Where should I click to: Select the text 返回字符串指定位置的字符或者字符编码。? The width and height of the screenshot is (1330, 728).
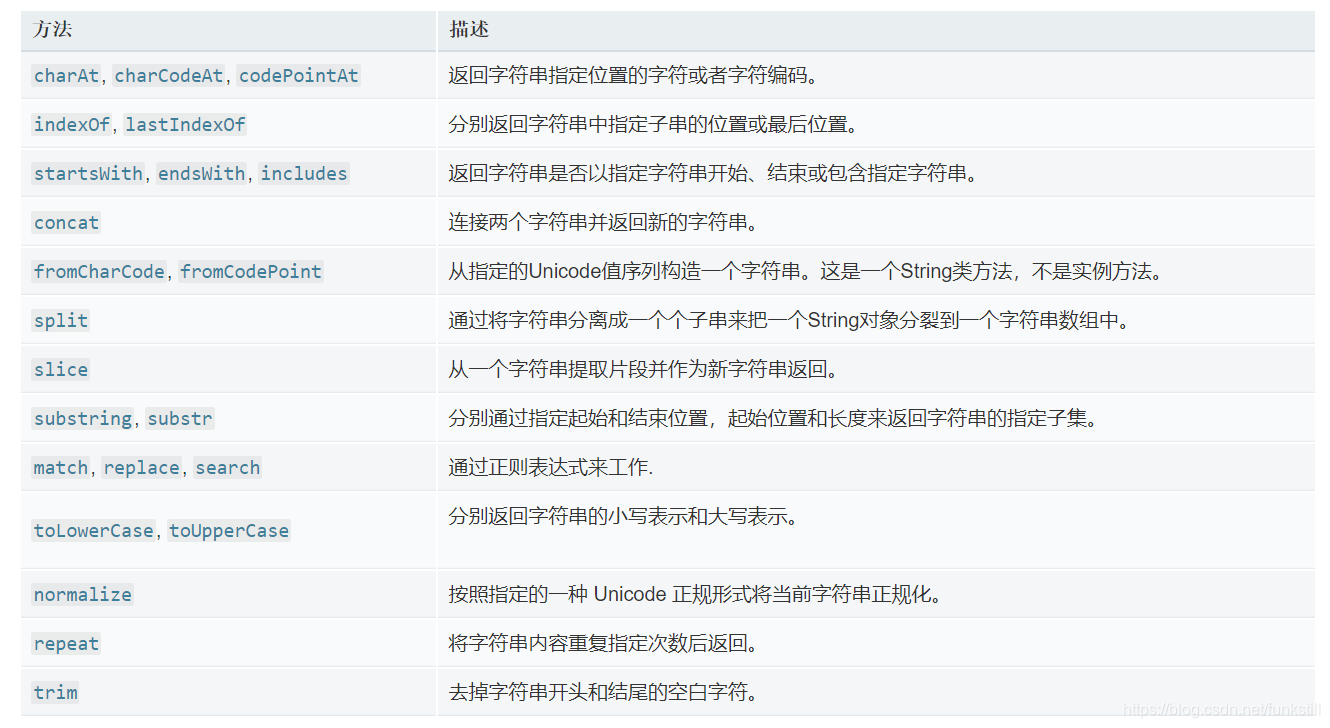[x=634, y=76]
